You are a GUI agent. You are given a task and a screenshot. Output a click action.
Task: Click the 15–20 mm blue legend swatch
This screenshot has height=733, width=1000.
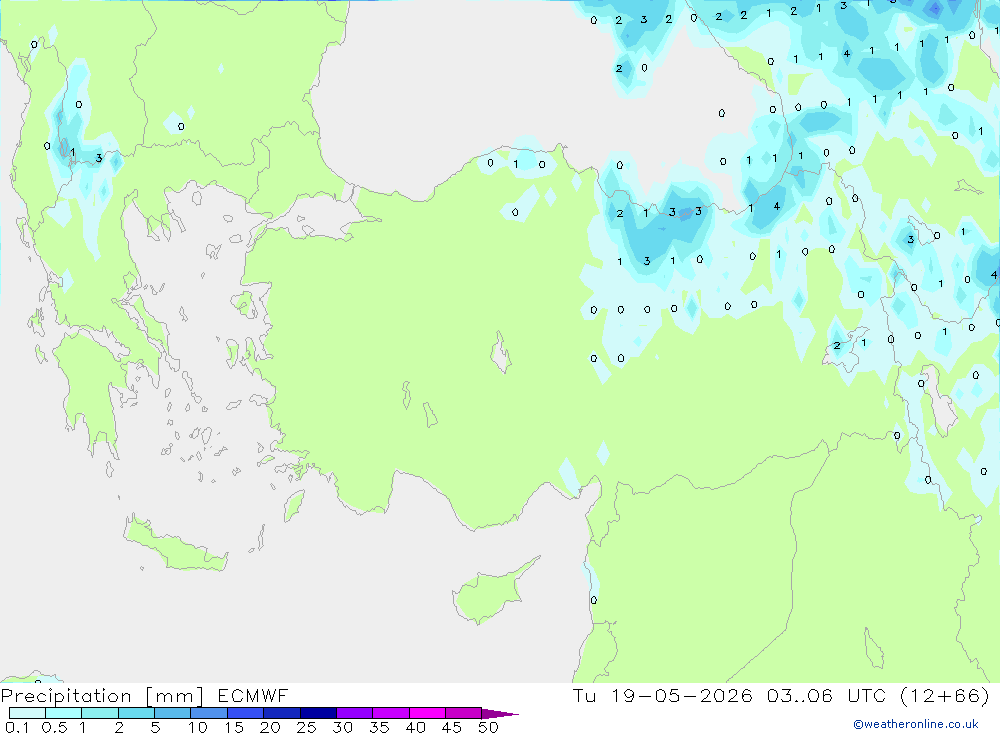[245, 713]
